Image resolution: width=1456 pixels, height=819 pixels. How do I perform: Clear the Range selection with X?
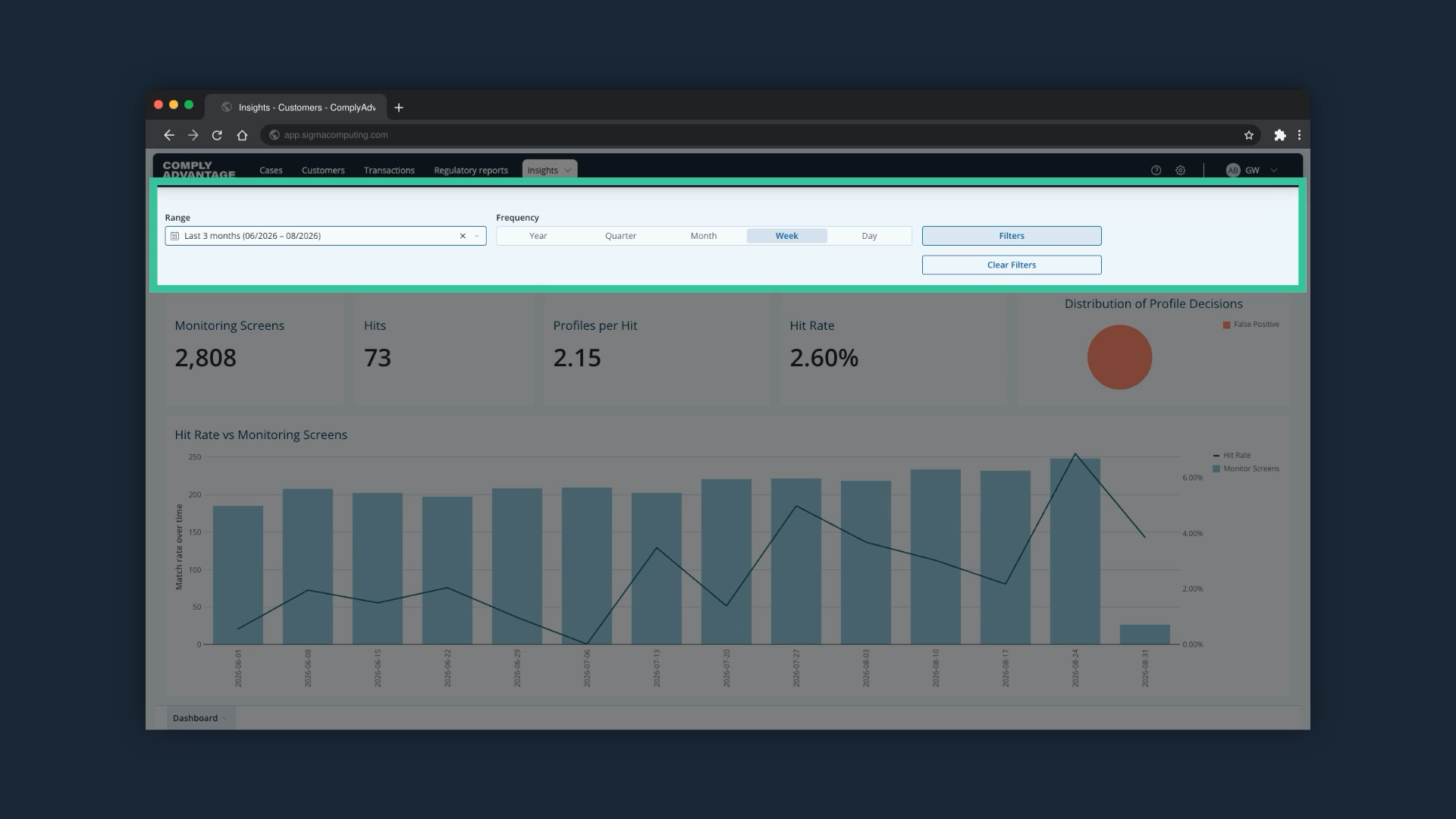point(463,236)
